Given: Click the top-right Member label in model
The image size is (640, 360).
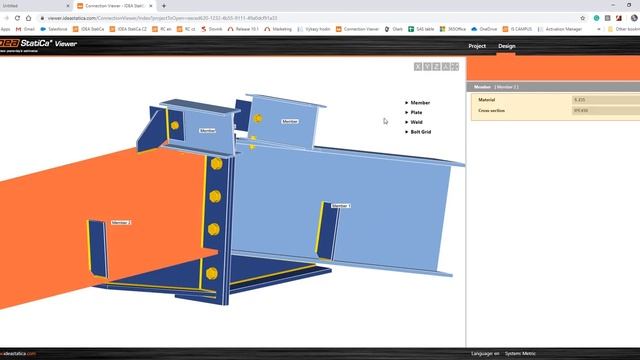Looking at the screenshot, I should (290, 122).
